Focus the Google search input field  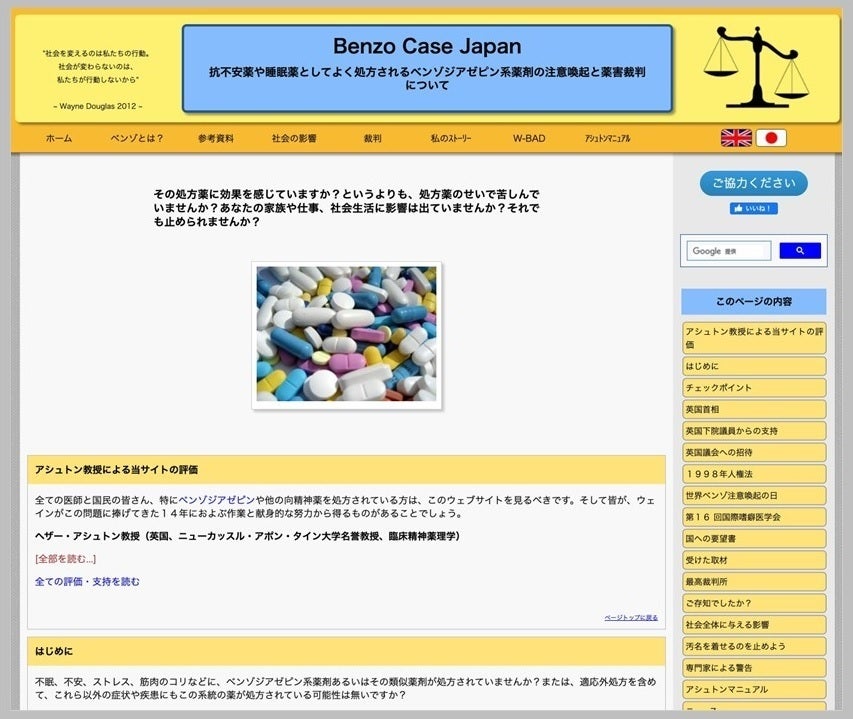[729, 251]
